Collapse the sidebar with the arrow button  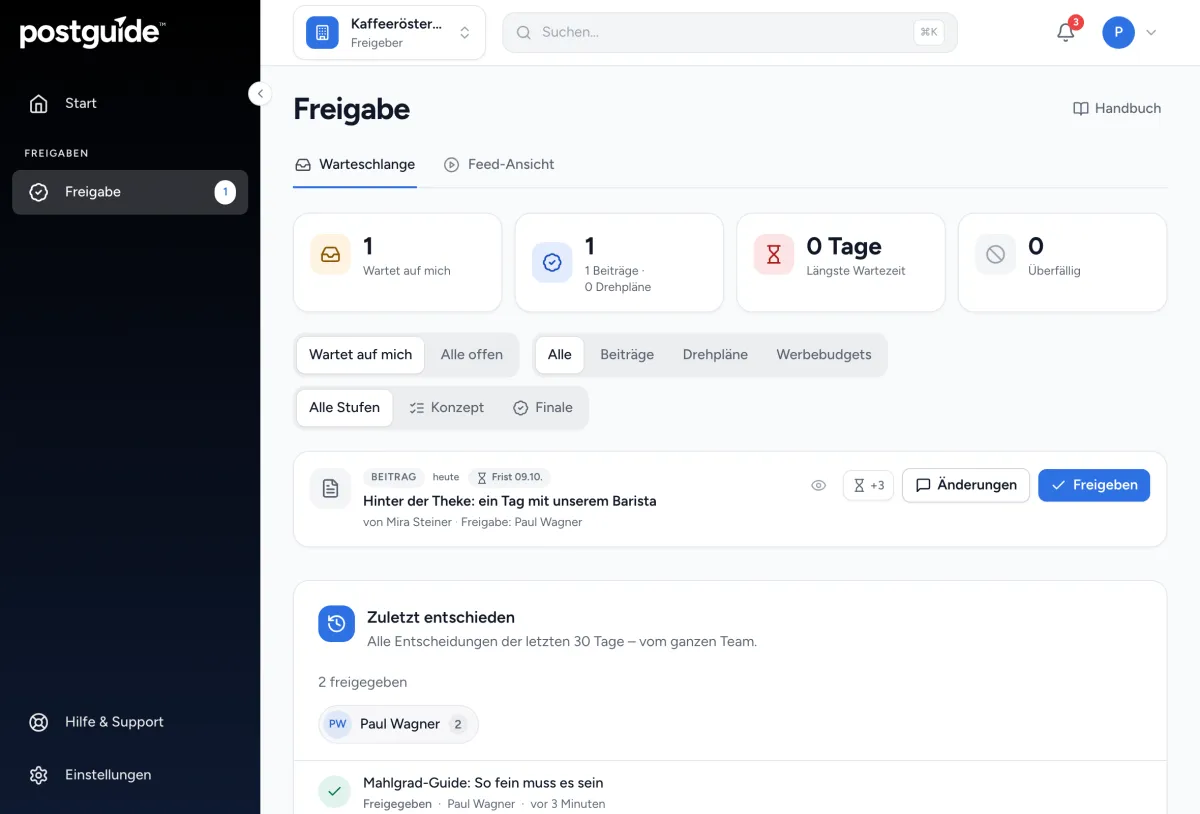click(x=260, y=93)
